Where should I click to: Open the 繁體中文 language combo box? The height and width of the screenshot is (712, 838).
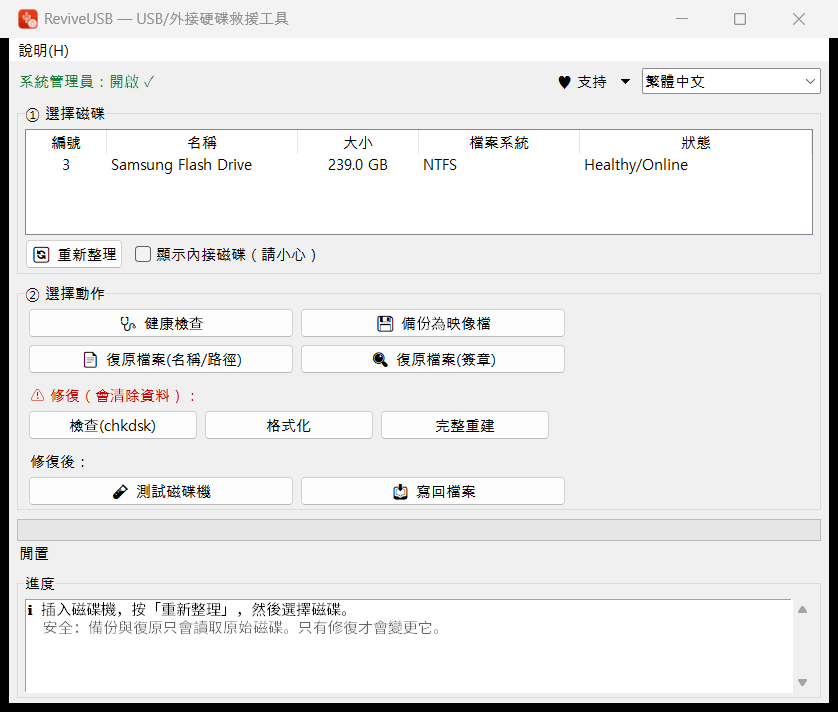(x=731, y=81)
